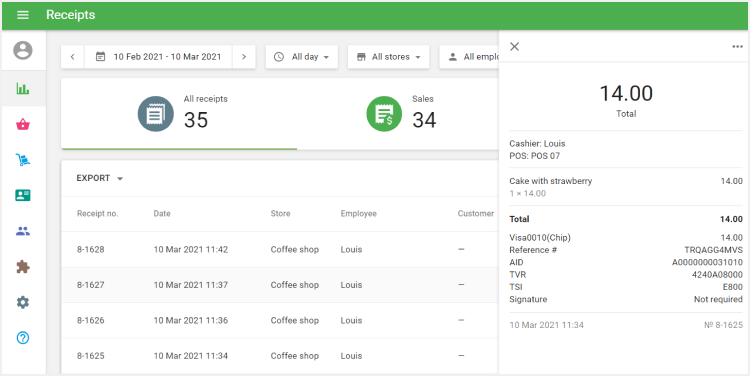Viewport: 750px width, 376px height.
Task: Open receipt 8-1628
Action: tap(280, 249)
